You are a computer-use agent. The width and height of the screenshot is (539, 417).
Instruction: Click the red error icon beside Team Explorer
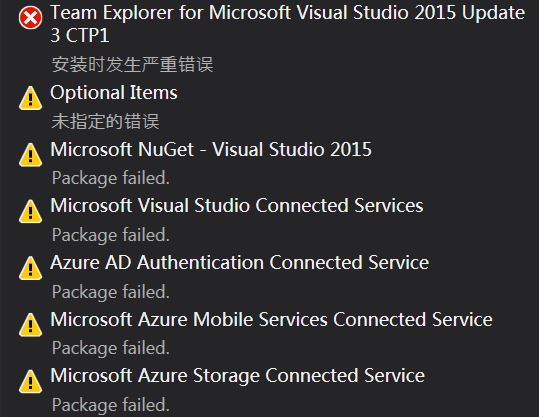[31, 18]
